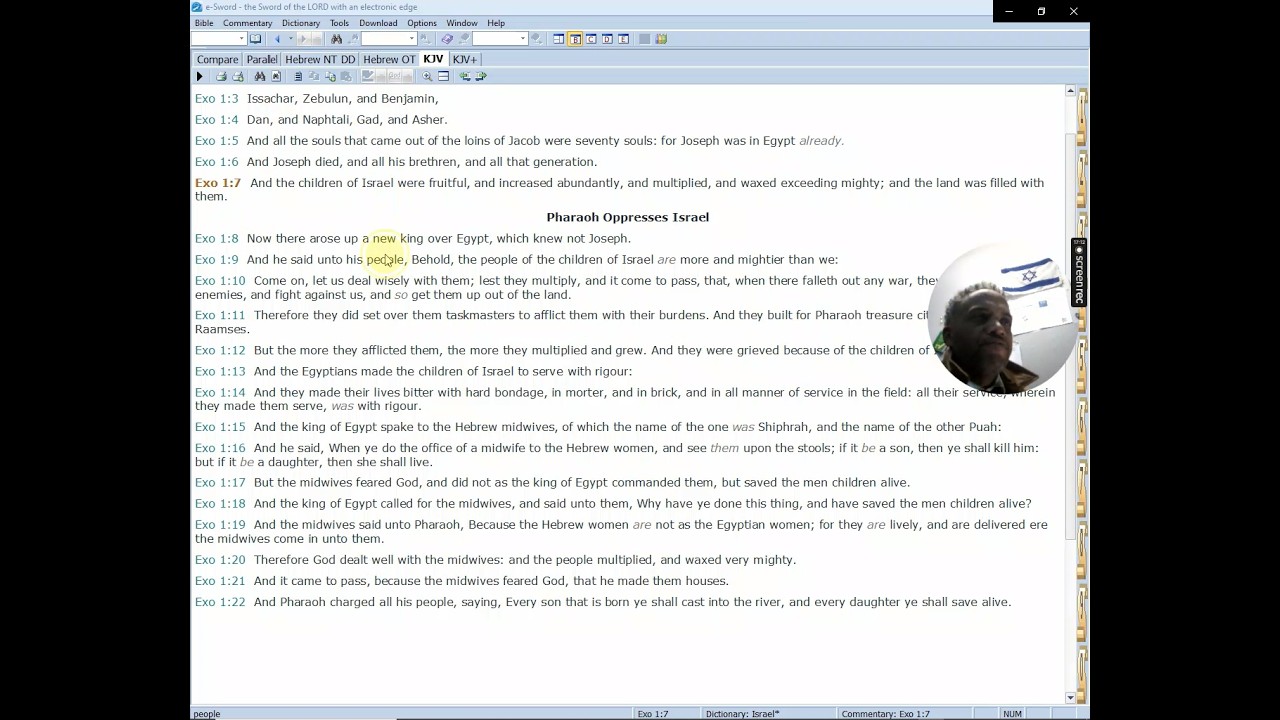This screenshot has width=1280, height=720.
Task: Switch to the Hebrew OT tab
Action: [x=389, y=59]
